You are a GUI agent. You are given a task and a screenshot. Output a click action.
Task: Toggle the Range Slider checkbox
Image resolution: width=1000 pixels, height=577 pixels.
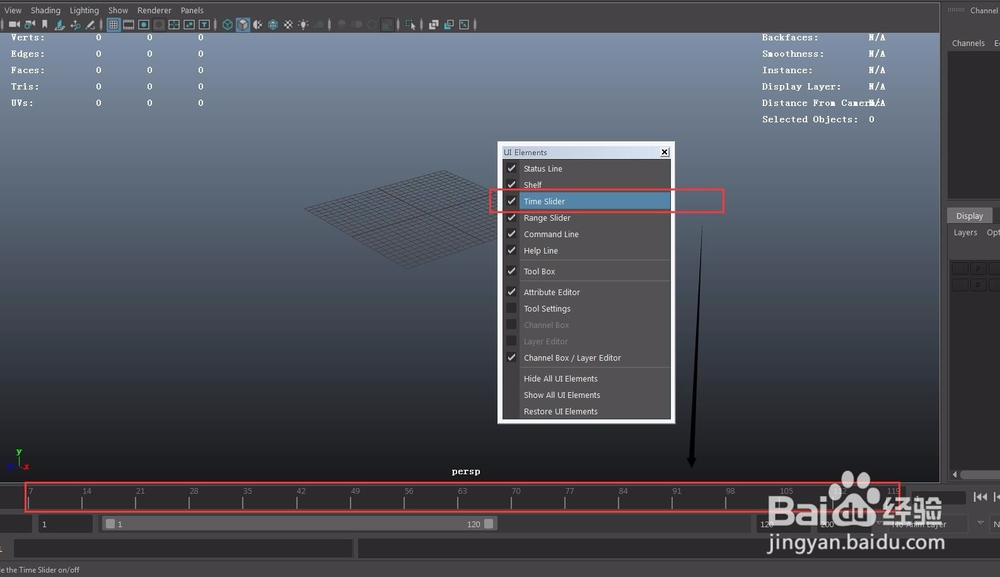[511, 217]
